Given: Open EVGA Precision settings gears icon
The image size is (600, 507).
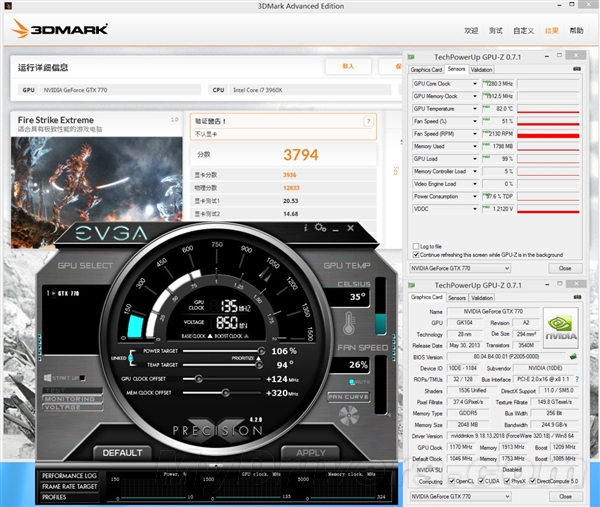Looking at the screenshot, I should (320, 228).
